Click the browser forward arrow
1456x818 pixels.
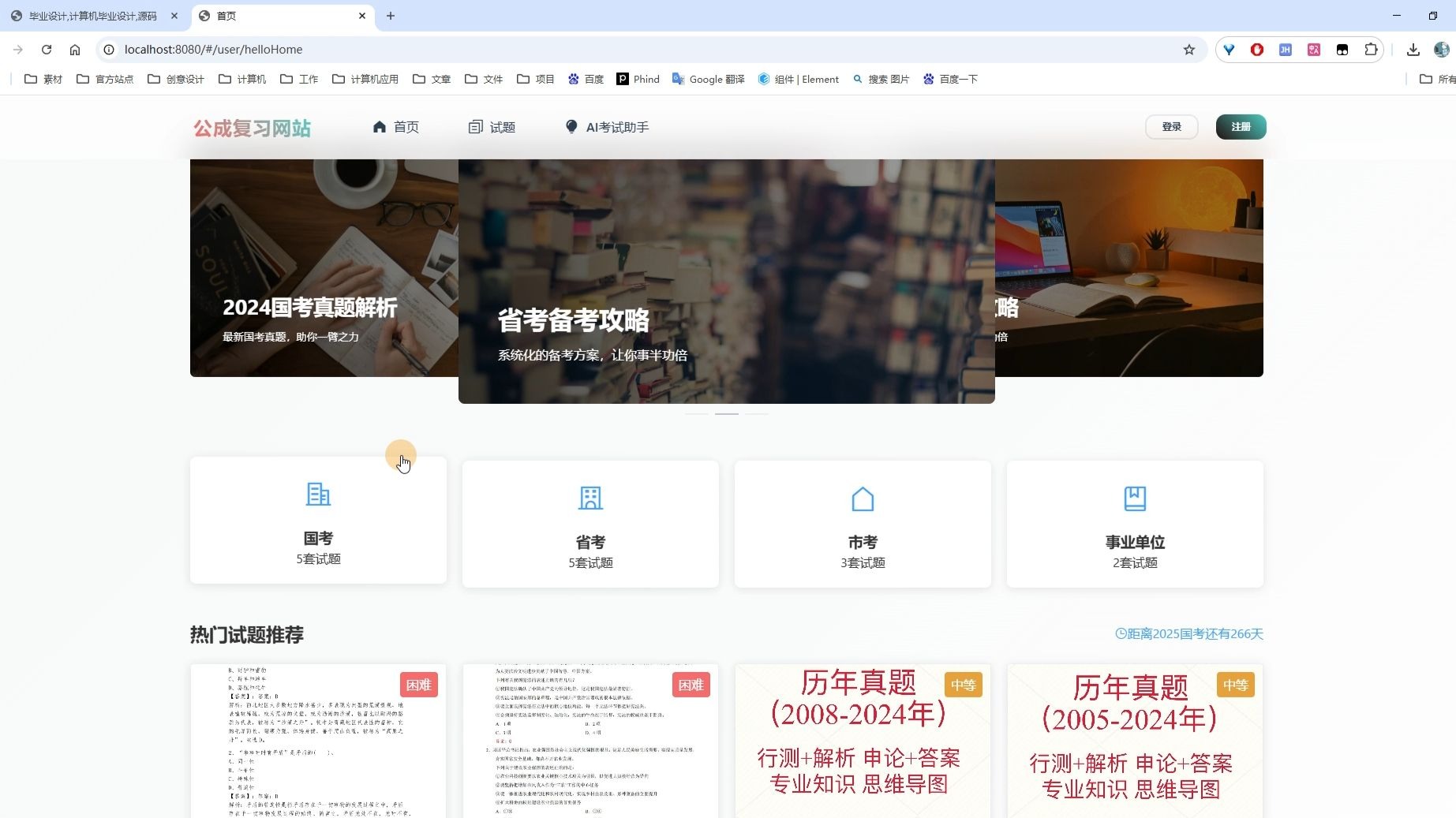[x=18, y=50]
